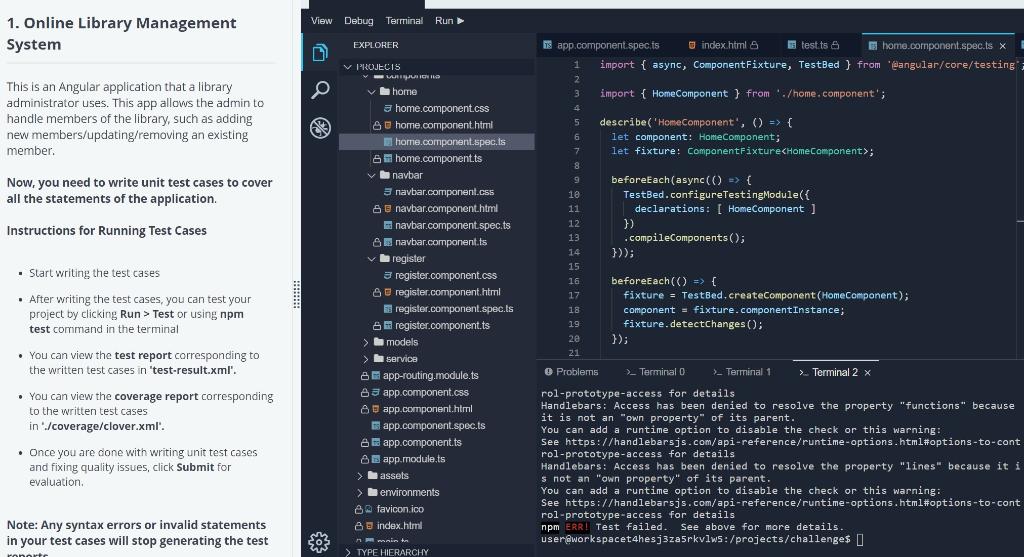1024x557 pixels.
Task: Click lock icon beside navbar.component.ts
Action: pos(377,242)
